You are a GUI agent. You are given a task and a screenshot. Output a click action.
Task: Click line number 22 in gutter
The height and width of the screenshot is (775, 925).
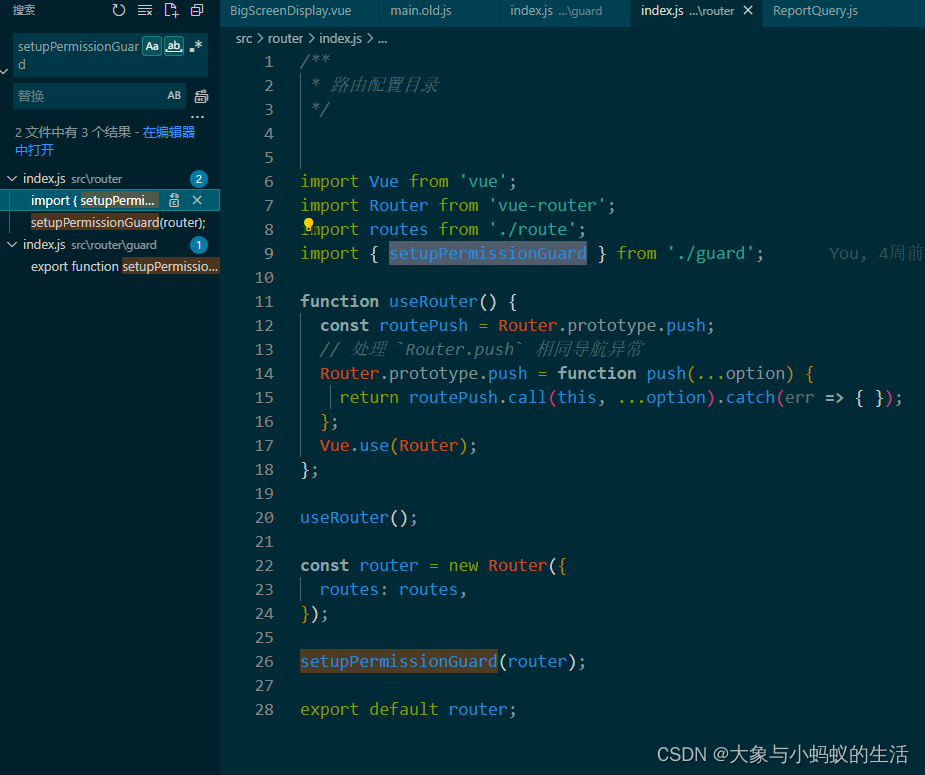[x=264, y=566]
